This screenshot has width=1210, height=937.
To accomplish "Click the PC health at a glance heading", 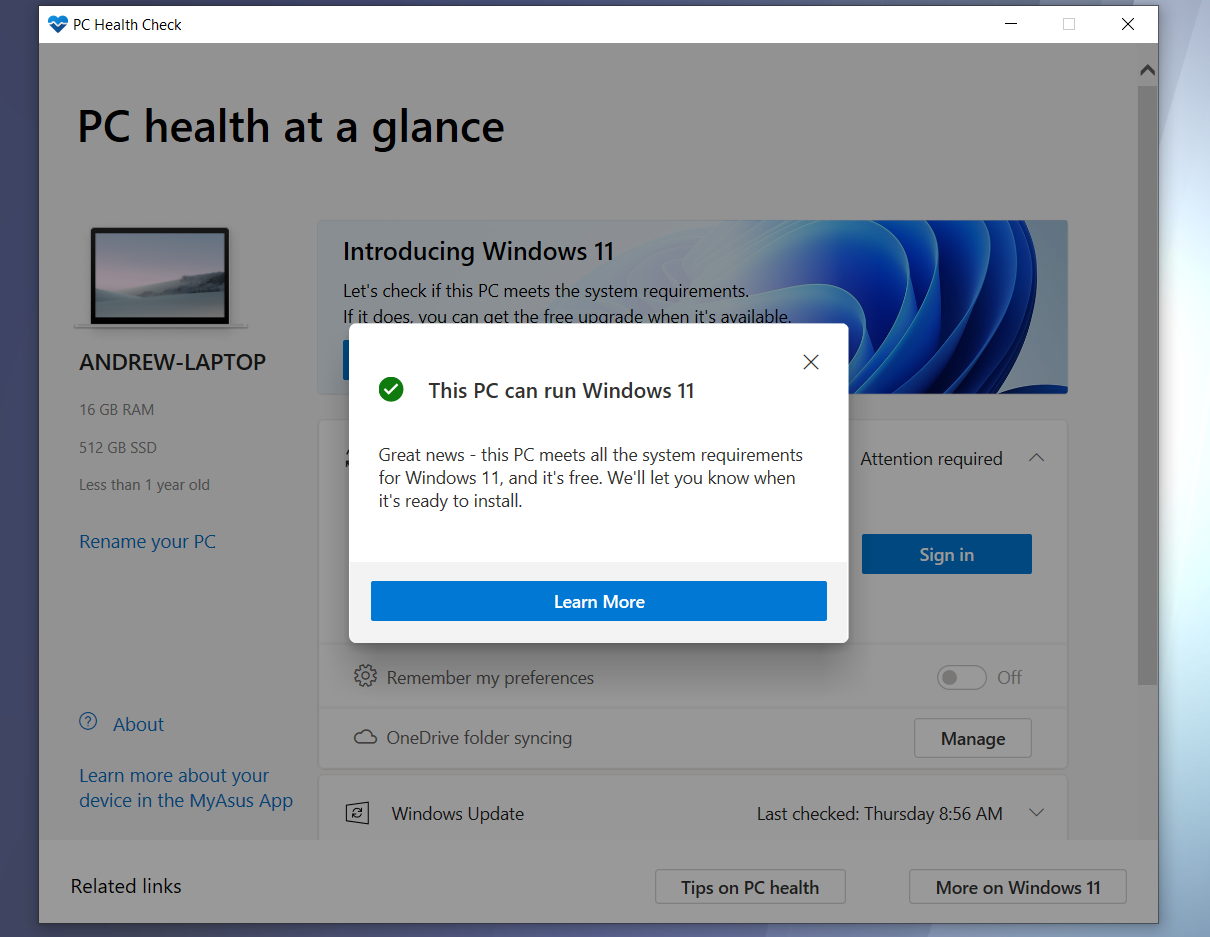I will click(x=291, y=127).
